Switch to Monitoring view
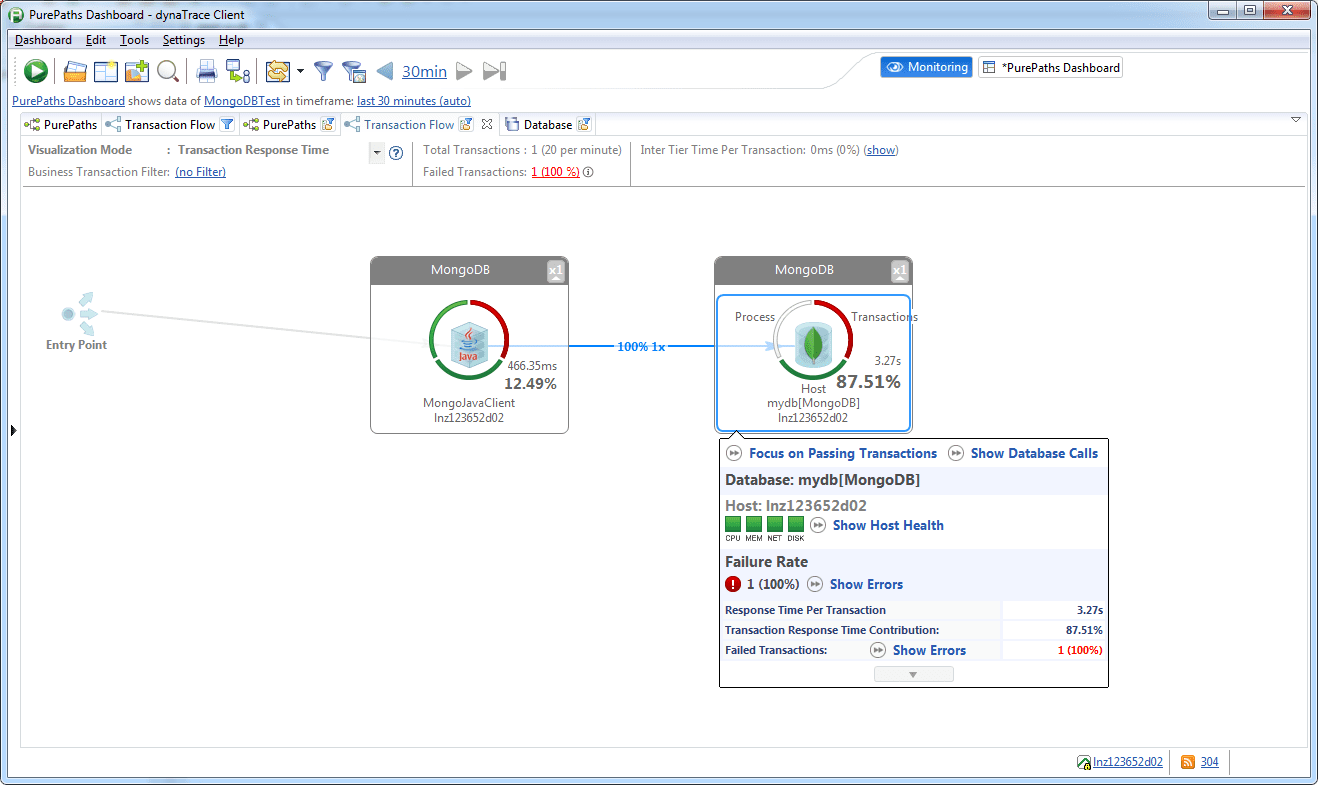1318x785 pixels. (926, 67)
